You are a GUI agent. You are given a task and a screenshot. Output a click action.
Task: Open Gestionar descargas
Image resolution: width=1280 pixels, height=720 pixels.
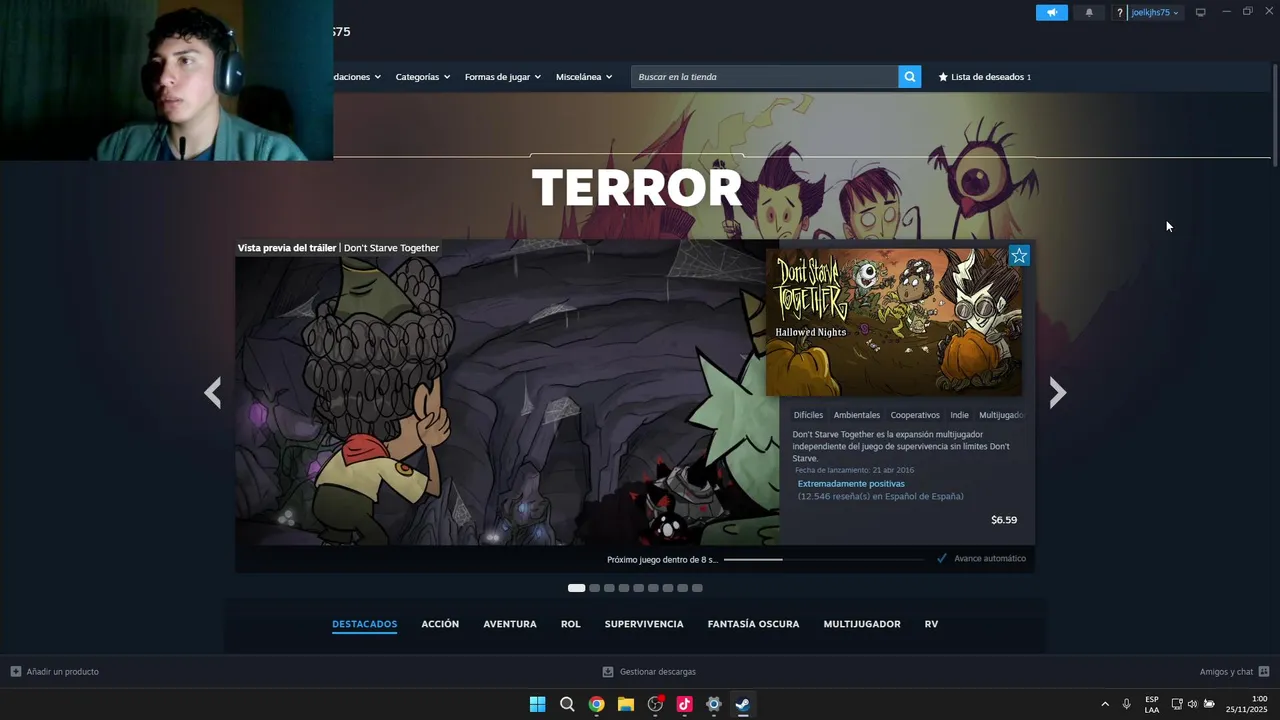[649, 672]
